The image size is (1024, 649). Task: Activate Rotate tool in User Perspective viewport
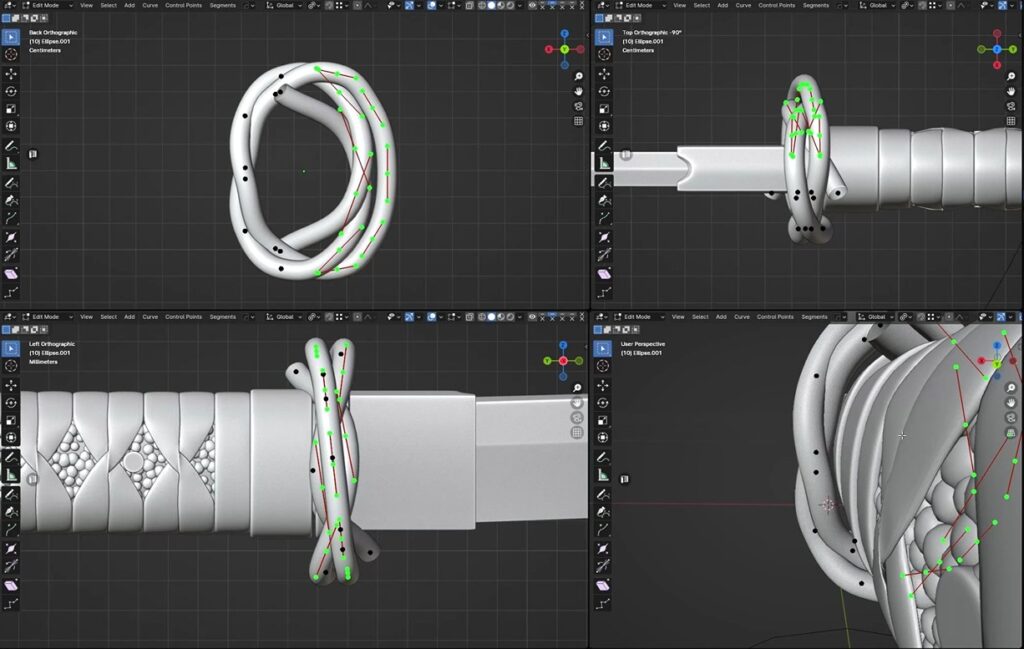pyautogui.click(x=603, y=403)
